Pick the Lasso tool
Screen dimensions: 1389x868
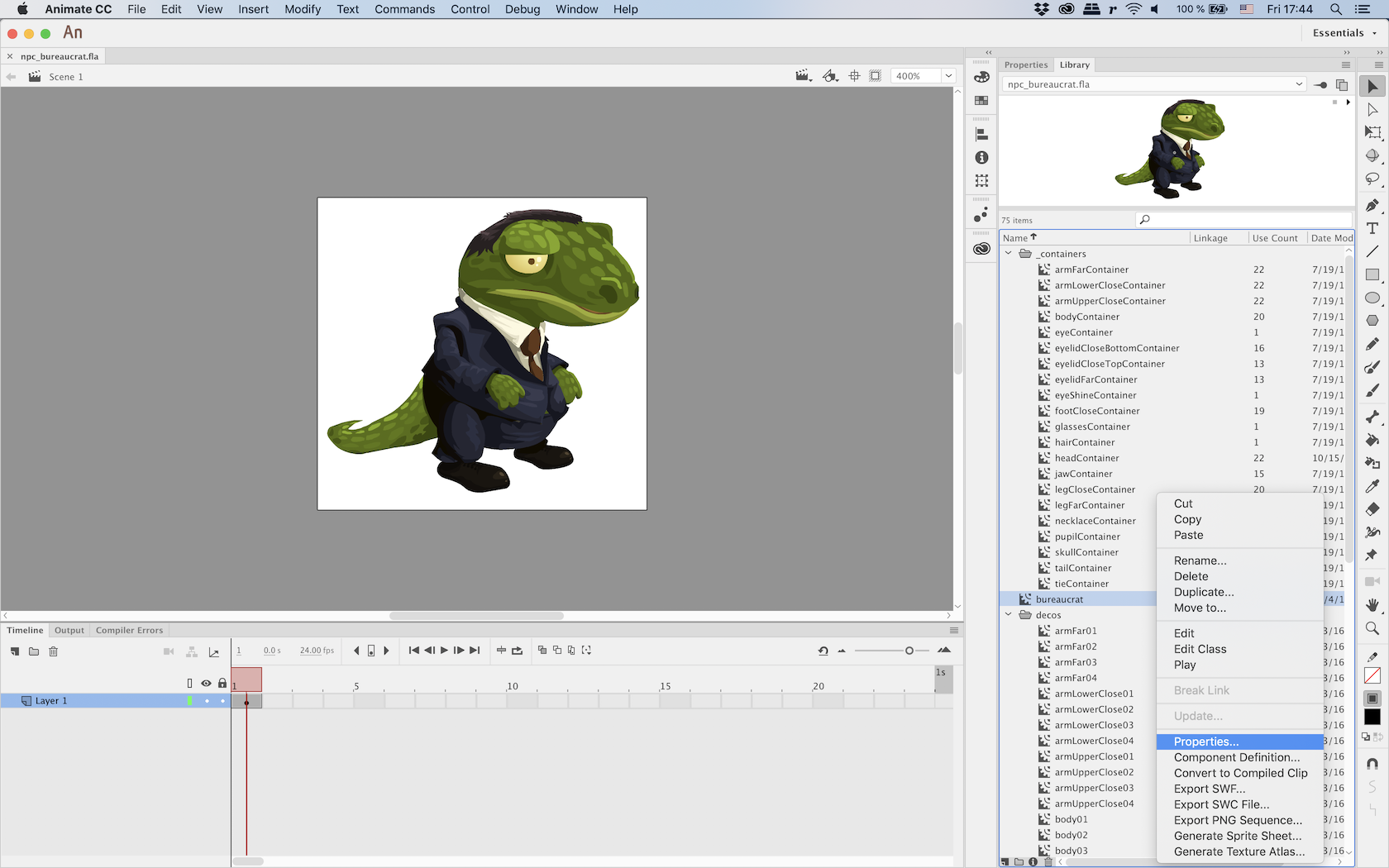tap(1372, 179)
